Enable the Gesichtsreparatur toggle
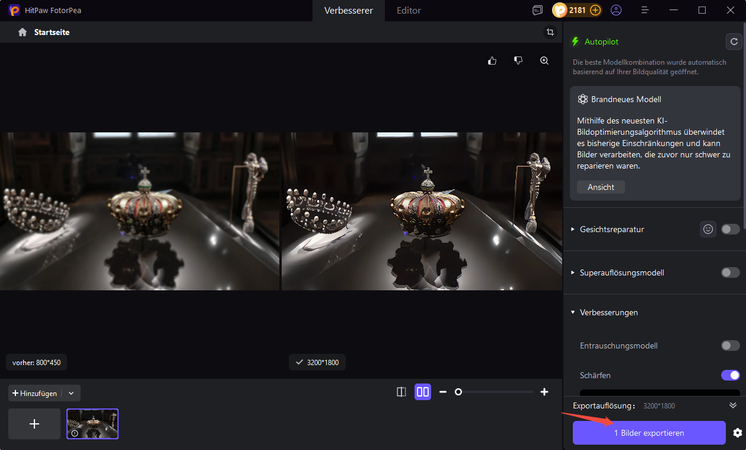Screen dimensions: 746x450 (730, 229)
